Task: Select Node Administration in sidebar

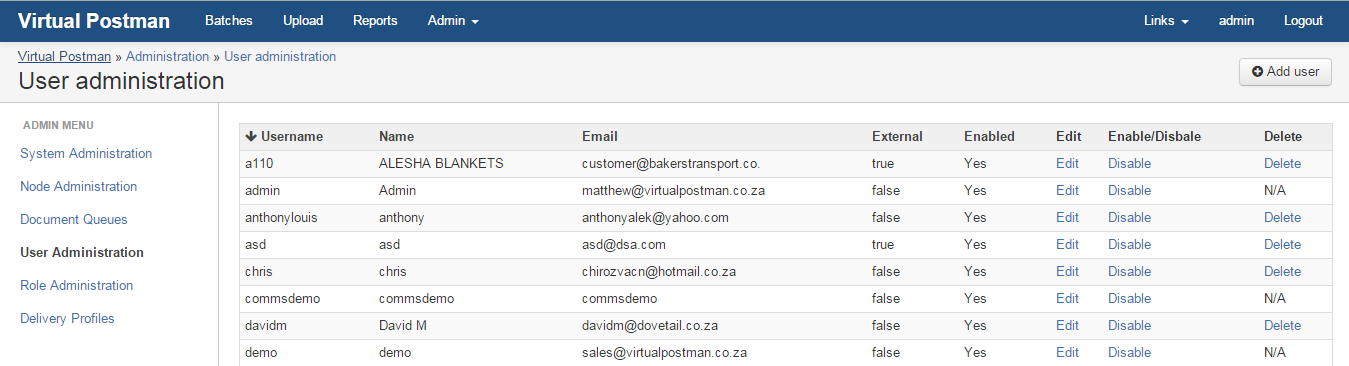Action: (79, 186)
